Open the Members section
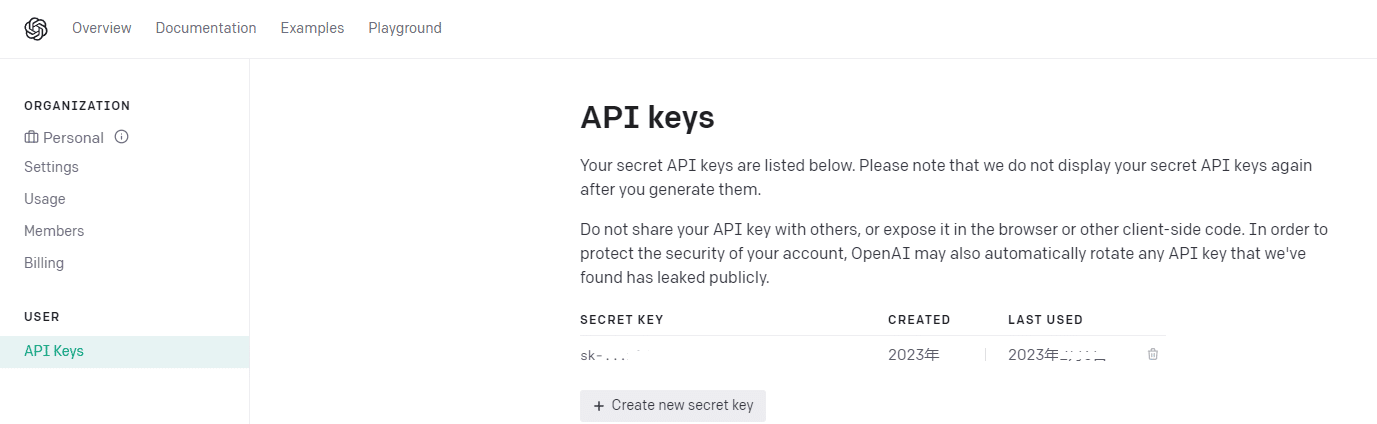Screen dimensions: 1377x424 54,231
